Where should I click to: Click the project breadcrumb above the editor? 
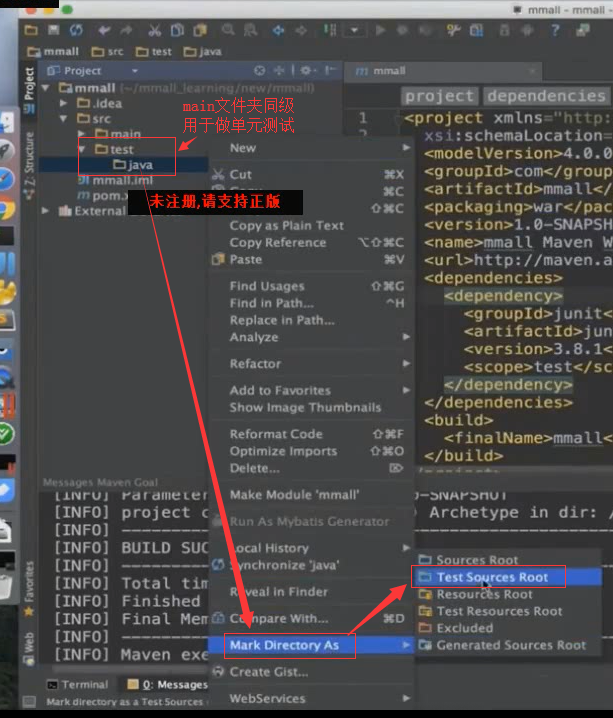pos(439,96)
